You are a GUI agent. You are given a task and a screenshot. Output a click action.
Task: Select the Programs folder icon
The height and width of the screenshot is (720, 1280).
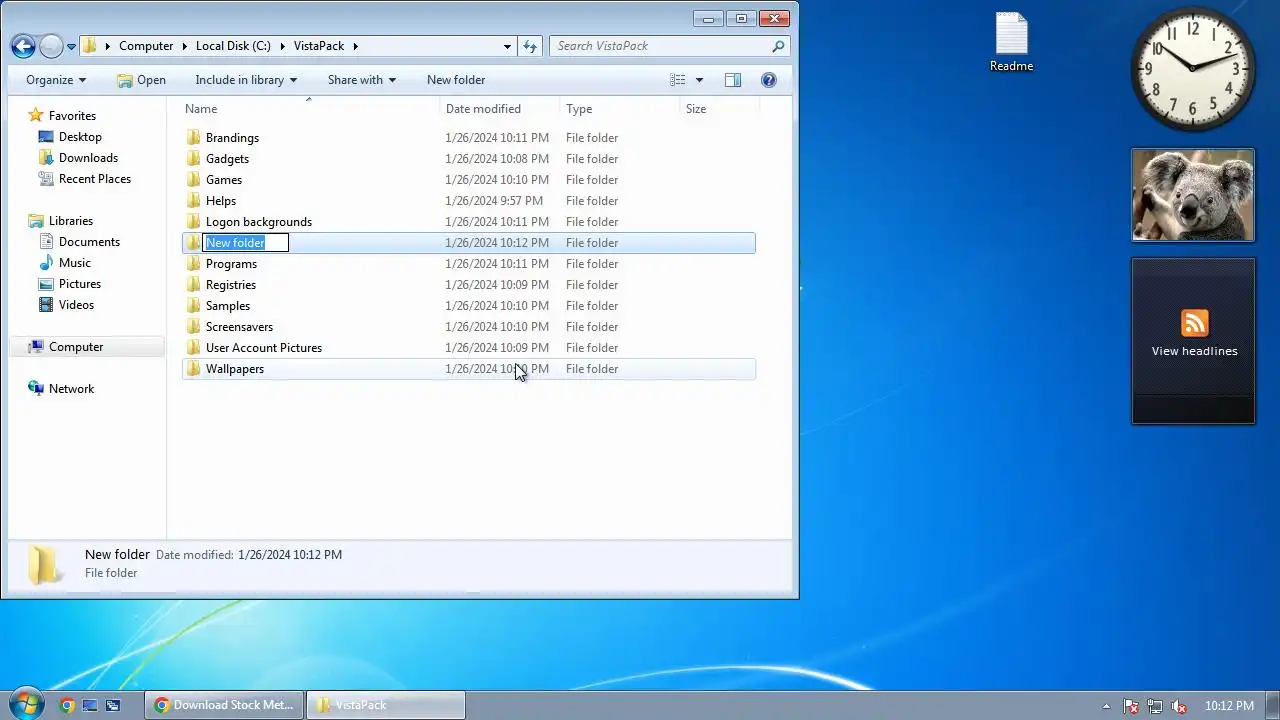click(x=194, y=264)
